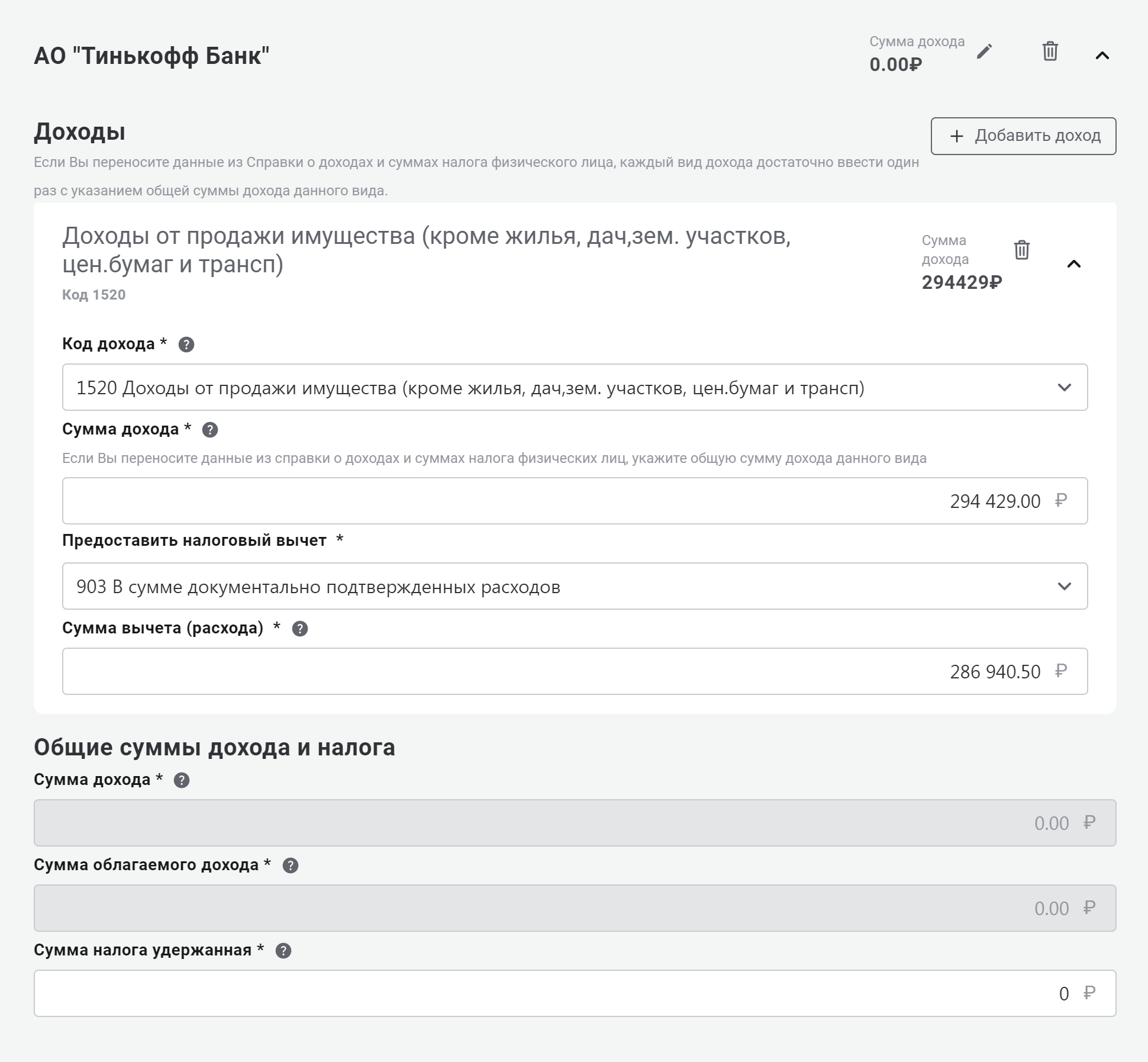The width and height of the screenshot is (1148, 1062).
Task: Open help for Код дохода
Action: click(186, 345)
